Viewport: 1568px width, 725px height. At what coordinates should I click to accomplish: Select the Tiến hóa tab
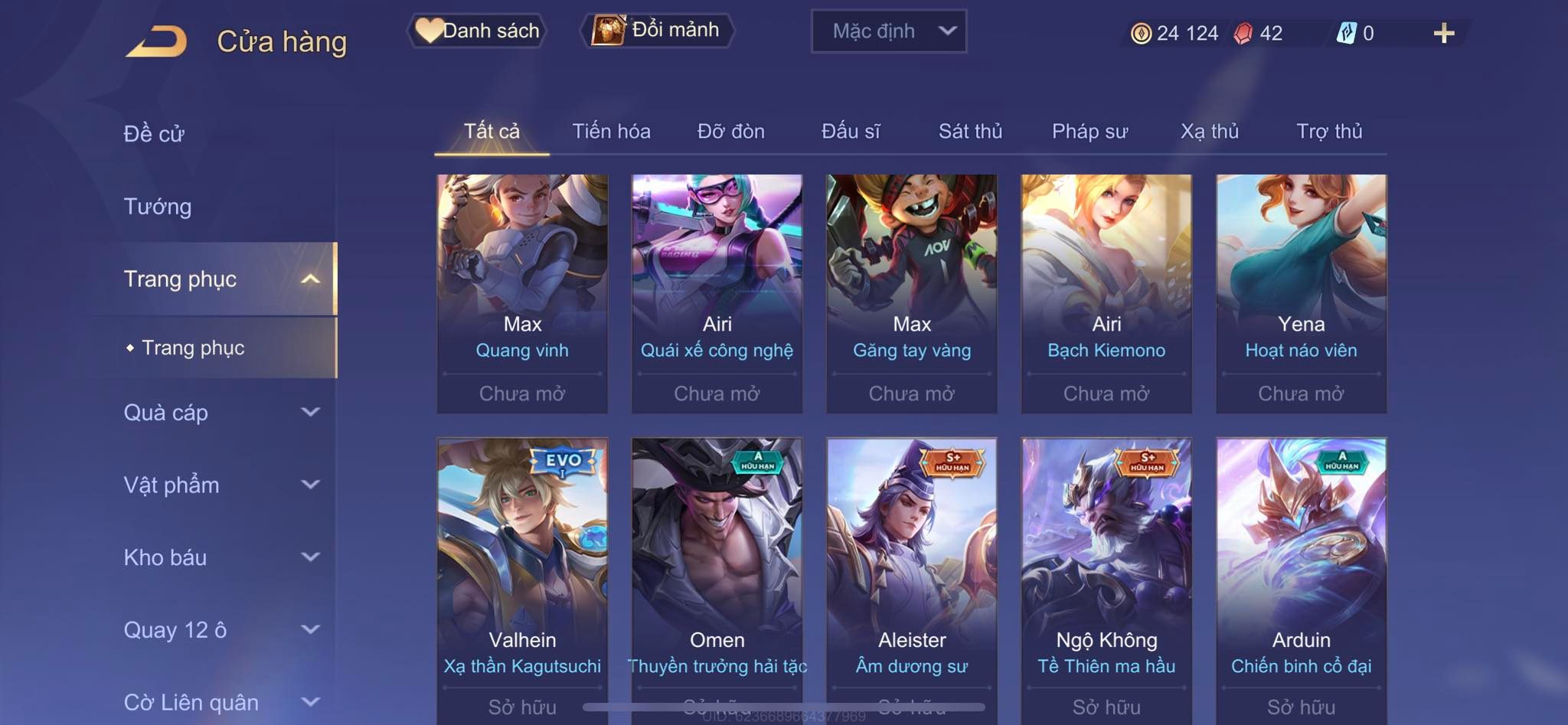tap(611, 132)
